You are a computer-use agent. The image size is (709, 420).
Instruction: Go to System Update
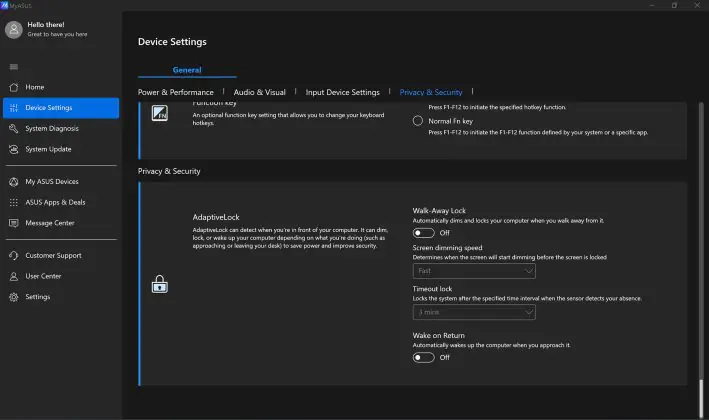61,149
